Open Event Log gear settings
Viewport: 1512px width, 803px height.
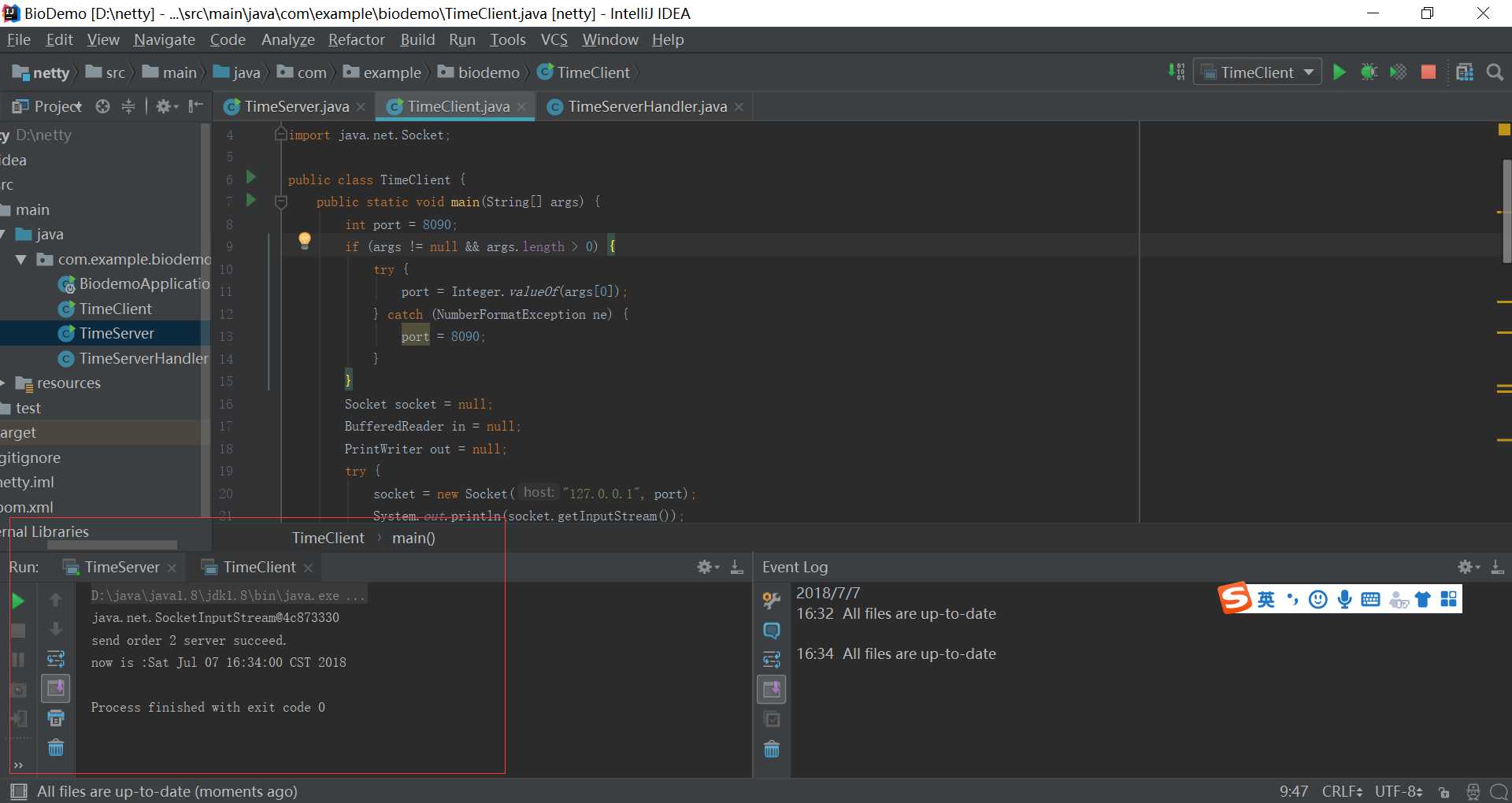point(1469,567)
